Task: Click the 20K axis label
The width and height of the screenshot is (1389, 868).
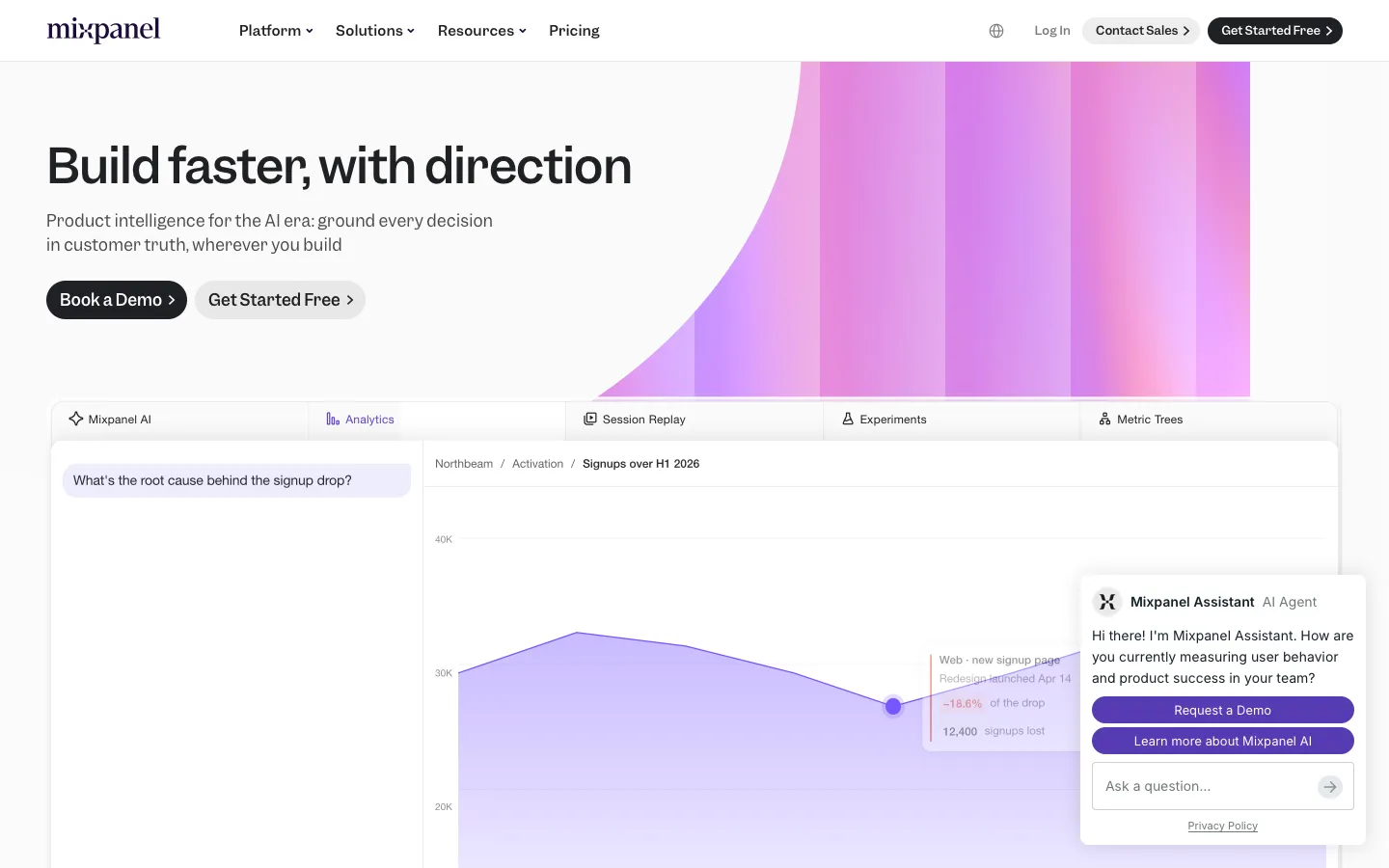Action: (x=444, y=806)
